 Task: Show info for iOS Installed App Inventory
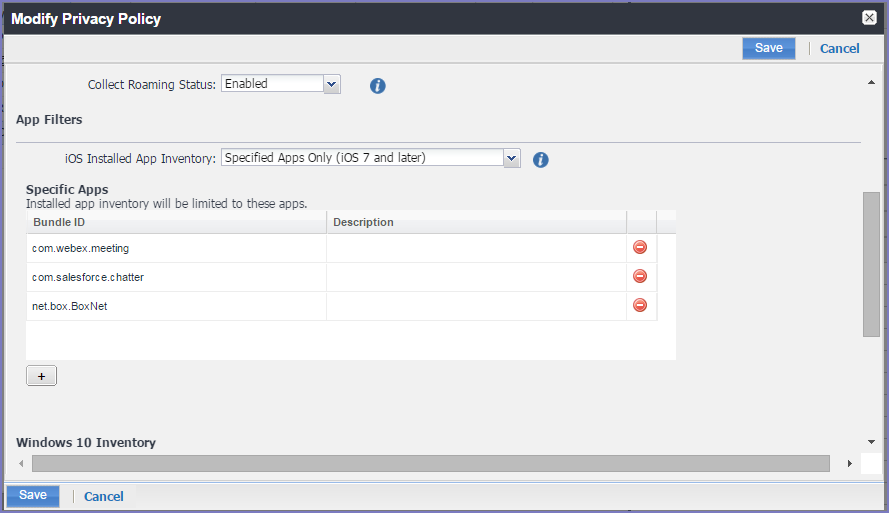coord(541,159)
